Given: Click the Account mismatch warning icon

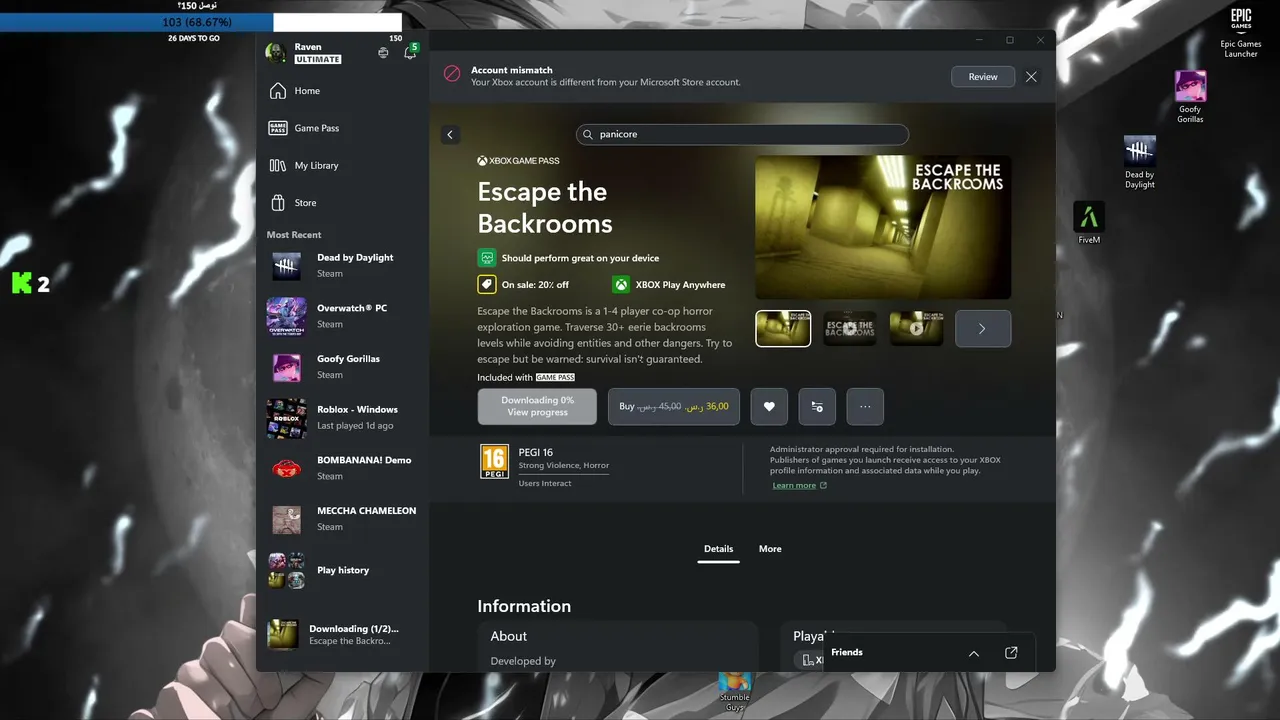Looking at the screenshot, I should (x=452, y=74).
